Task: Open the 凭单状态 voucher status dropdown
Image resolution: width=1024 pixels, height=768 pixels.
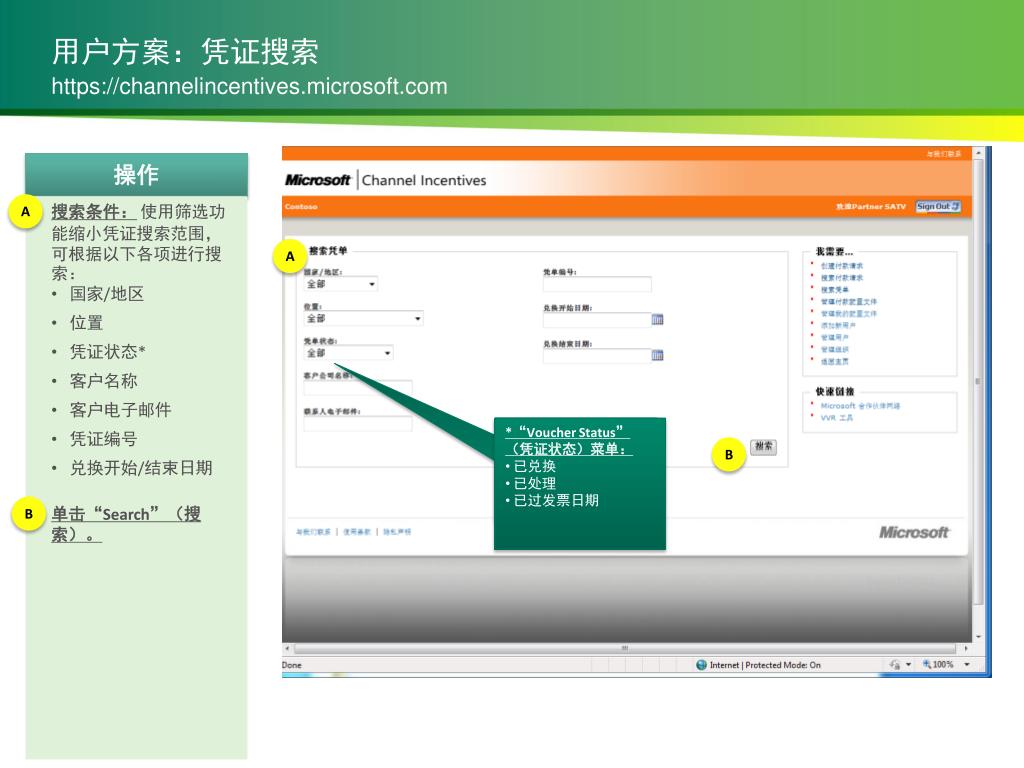Action: coord(348,353)
